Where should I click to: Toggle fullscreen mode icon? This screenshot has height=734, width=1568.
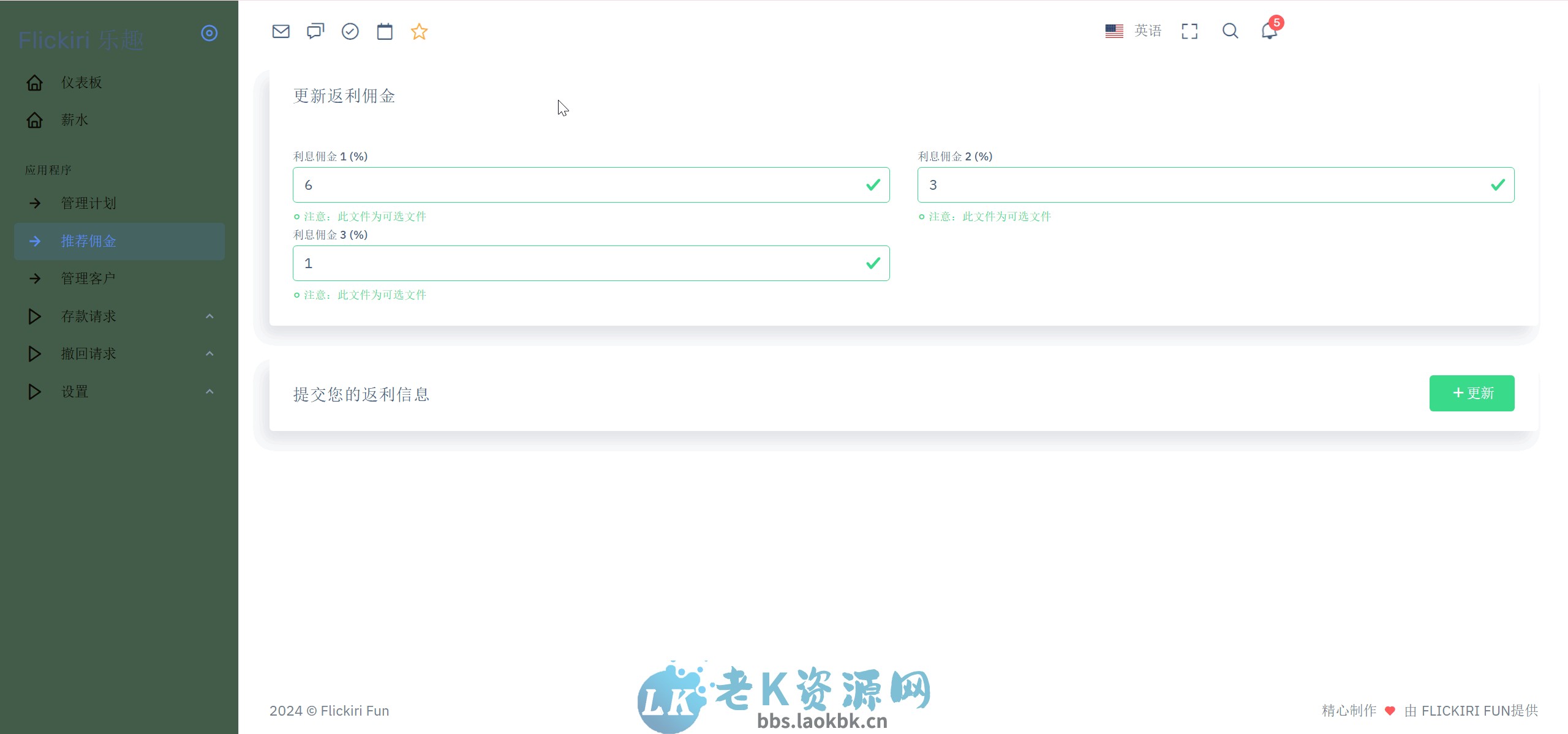pyautogui.click(x=1189, y=31)
